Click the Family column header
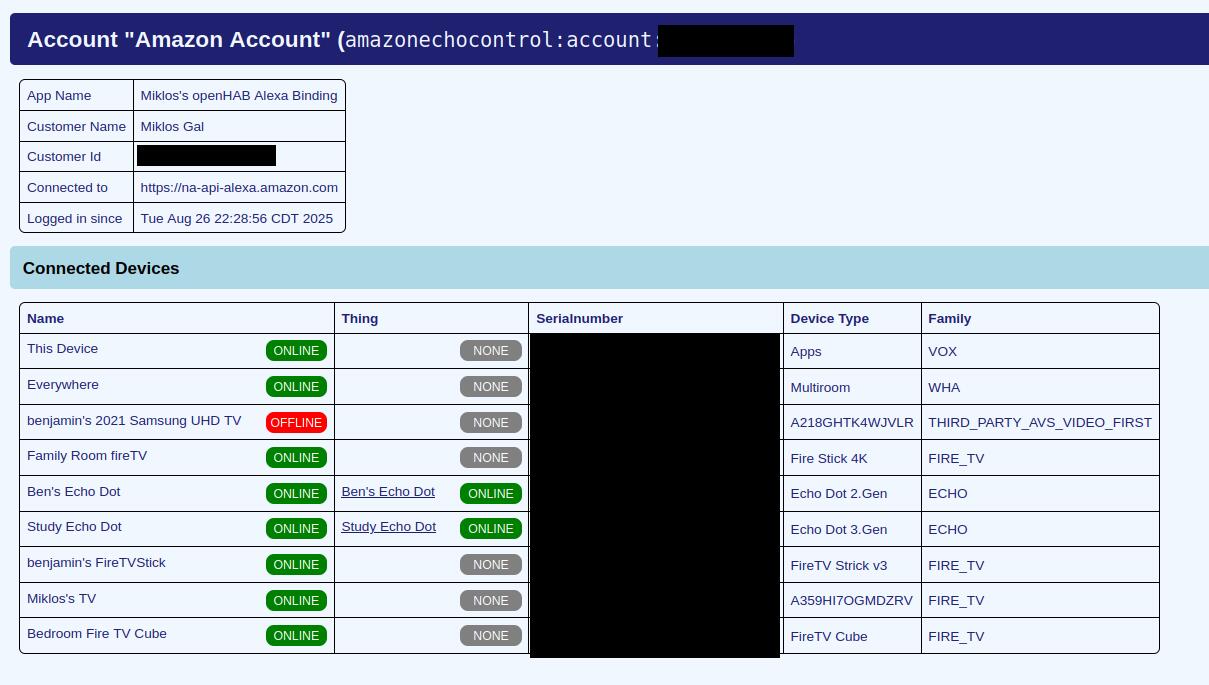The height and width of the screenshot is (685, 1209). [949, 318]
